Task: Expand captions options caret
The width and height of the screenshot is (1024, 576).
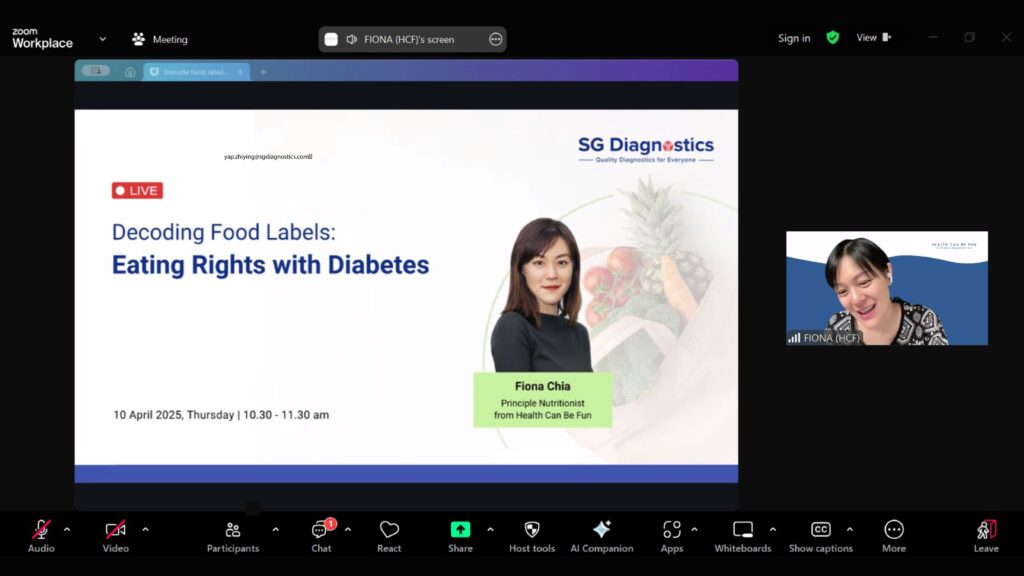Action: point(850,530)
